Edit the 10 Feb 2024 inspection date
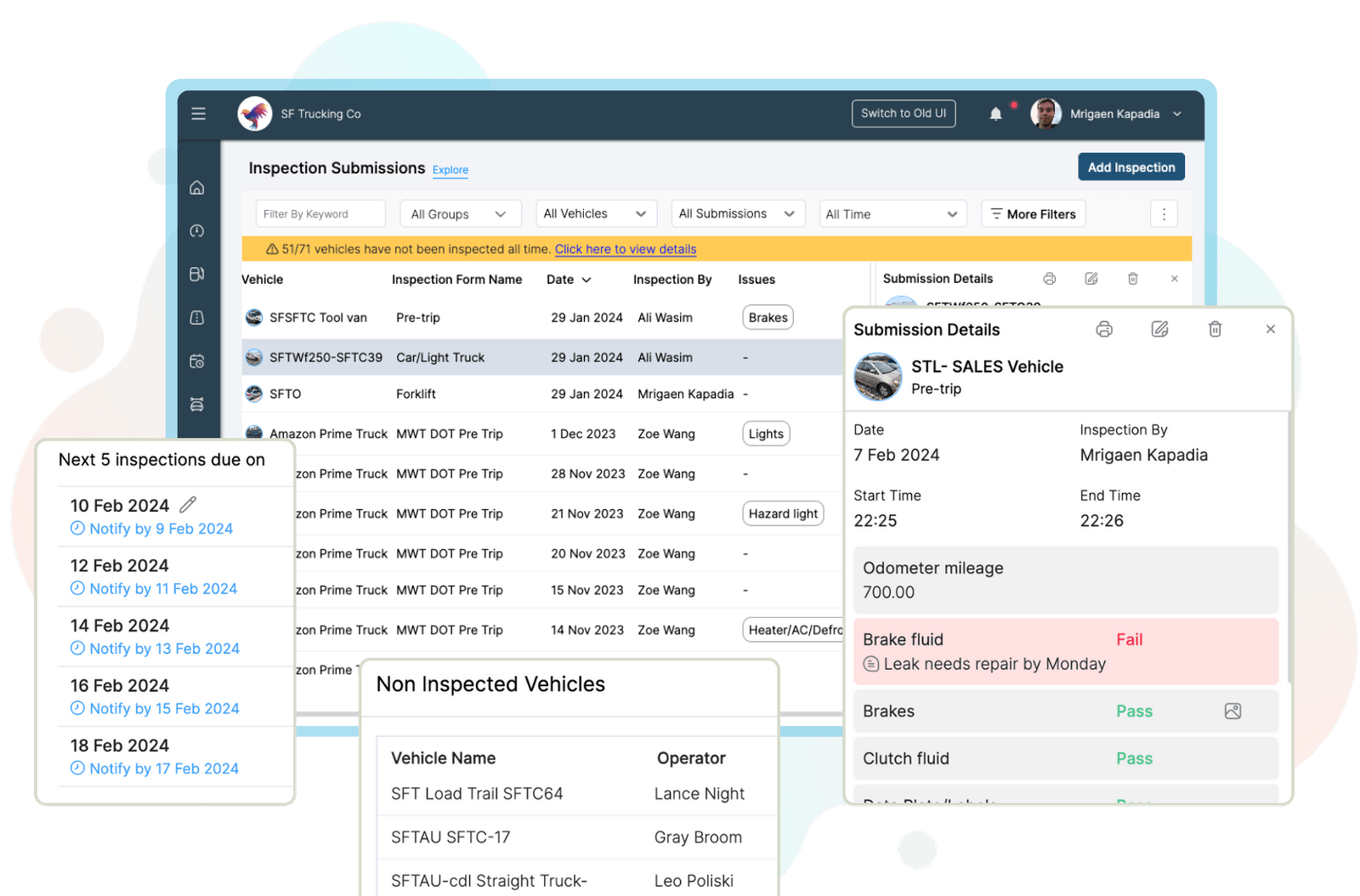This screenshot has height=896, width=1360. pos(187,504)
